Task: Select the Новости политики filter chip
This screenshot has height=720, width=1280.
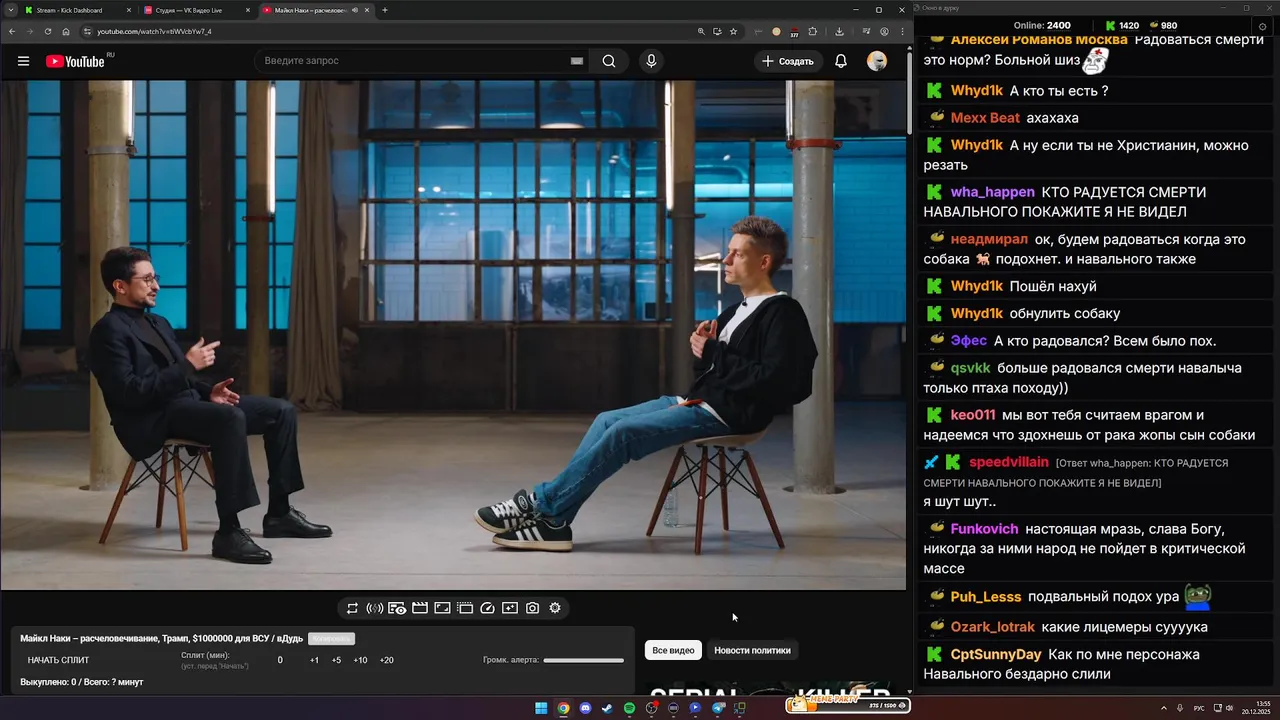Action: coord(752,651)
